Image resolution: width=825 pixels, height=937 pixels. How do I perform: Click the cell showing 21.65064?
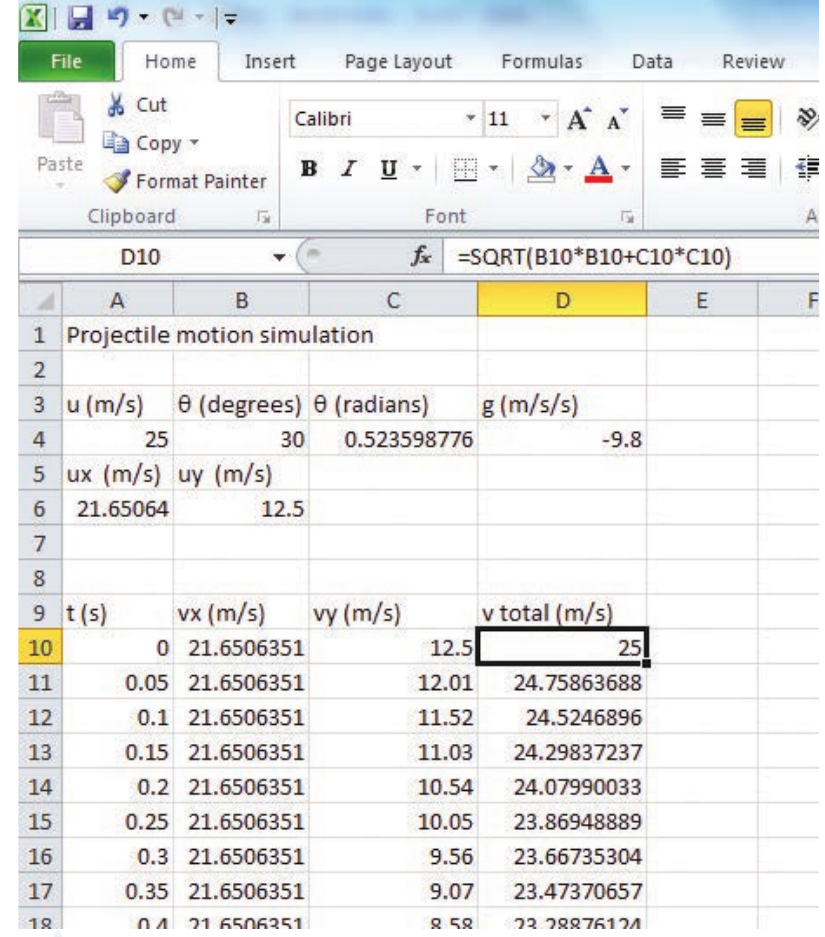[x=118, y=509]
